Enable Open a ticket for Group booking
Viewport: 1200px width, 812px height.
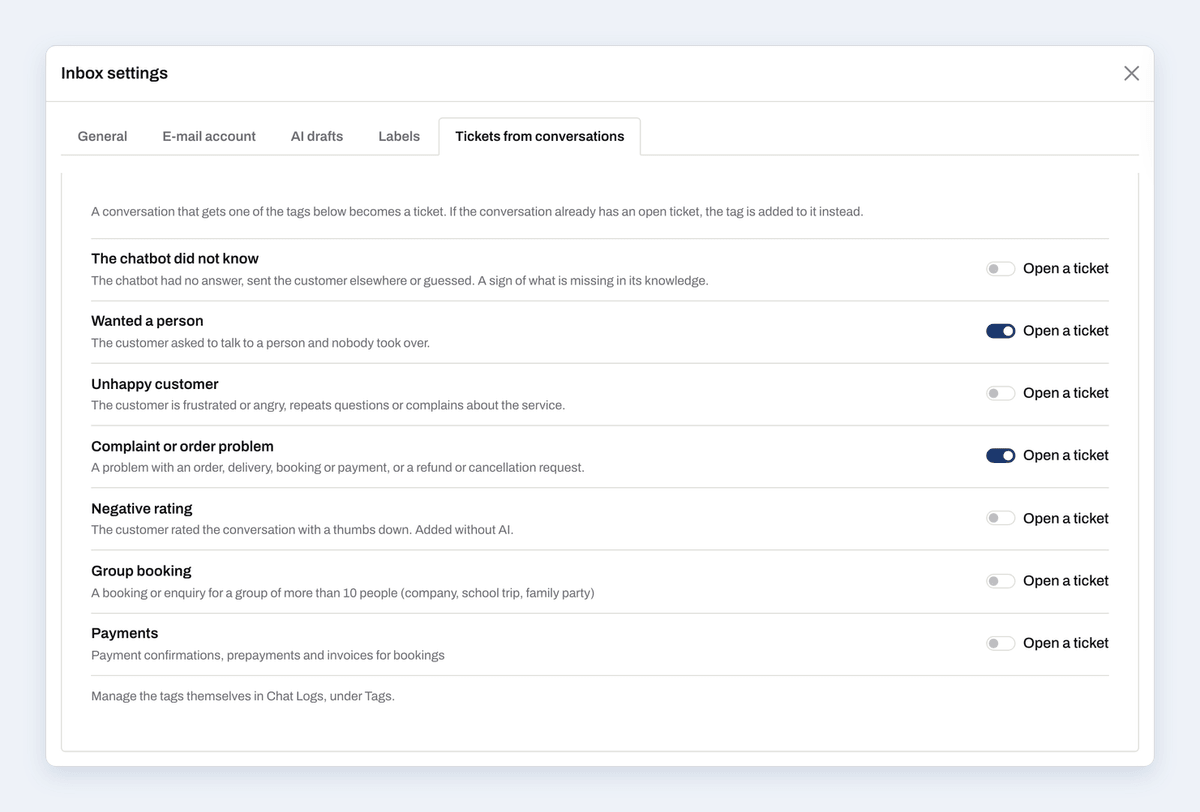(1000, 581)
